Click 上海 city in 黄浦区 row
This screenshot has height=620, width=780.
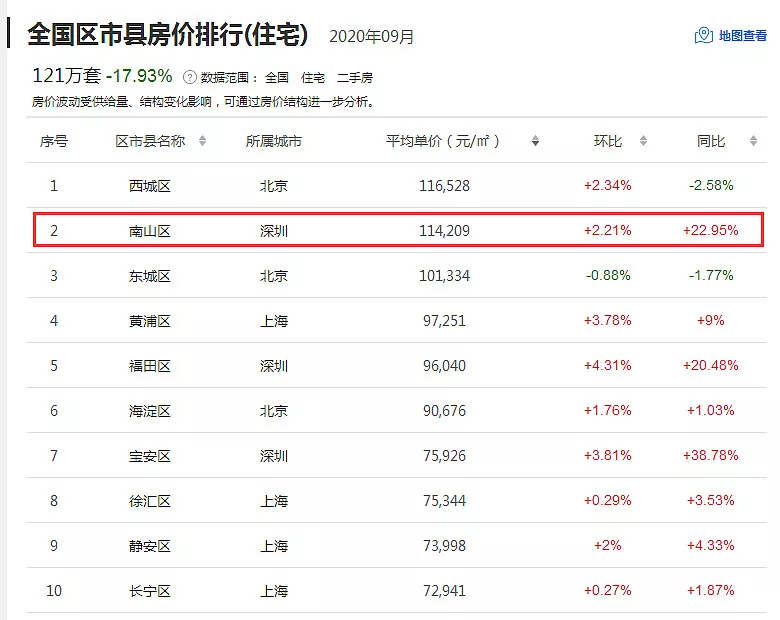pos(274,321)
